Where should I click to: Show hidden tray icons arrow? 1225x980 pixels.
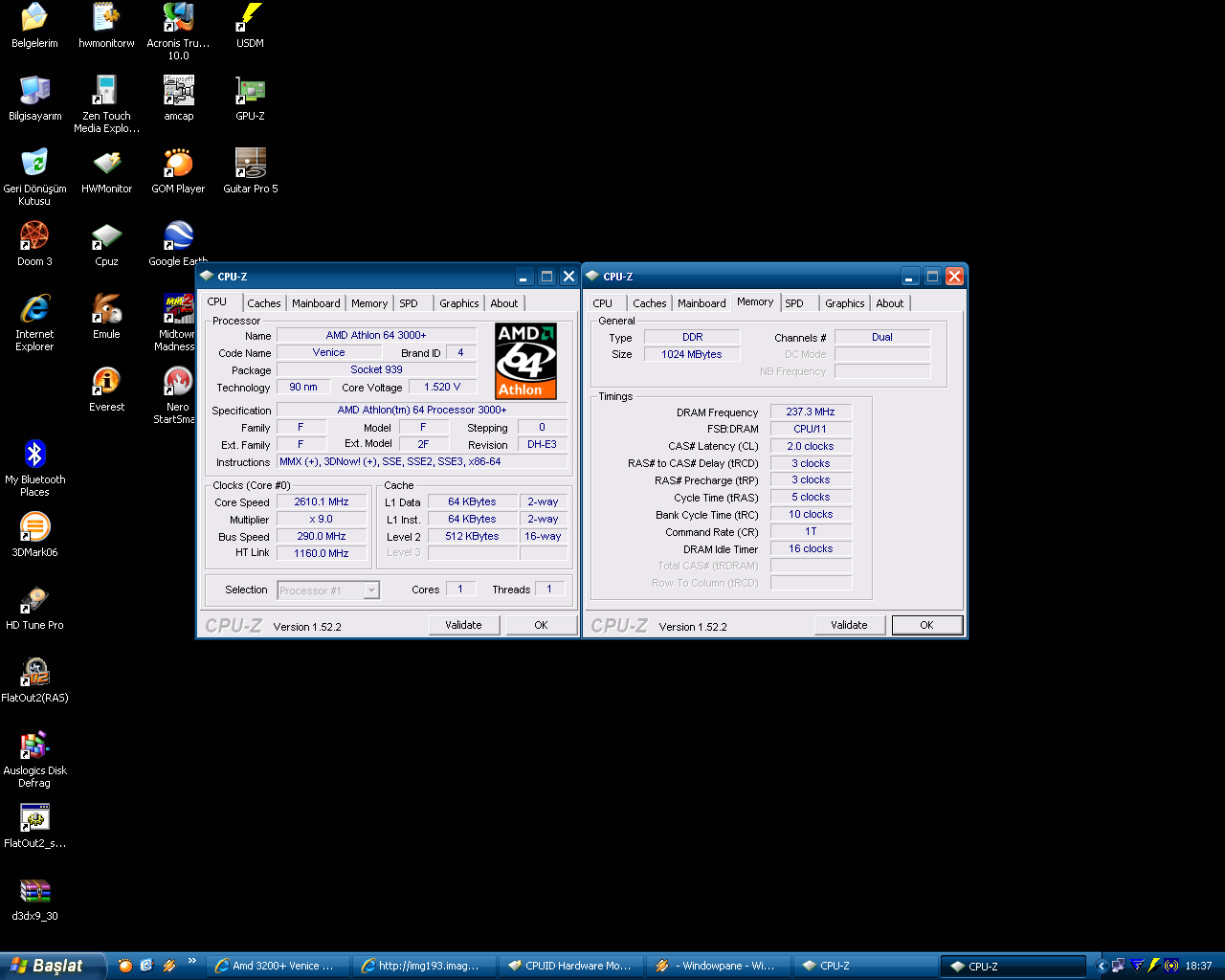[x=1102, y=966]
